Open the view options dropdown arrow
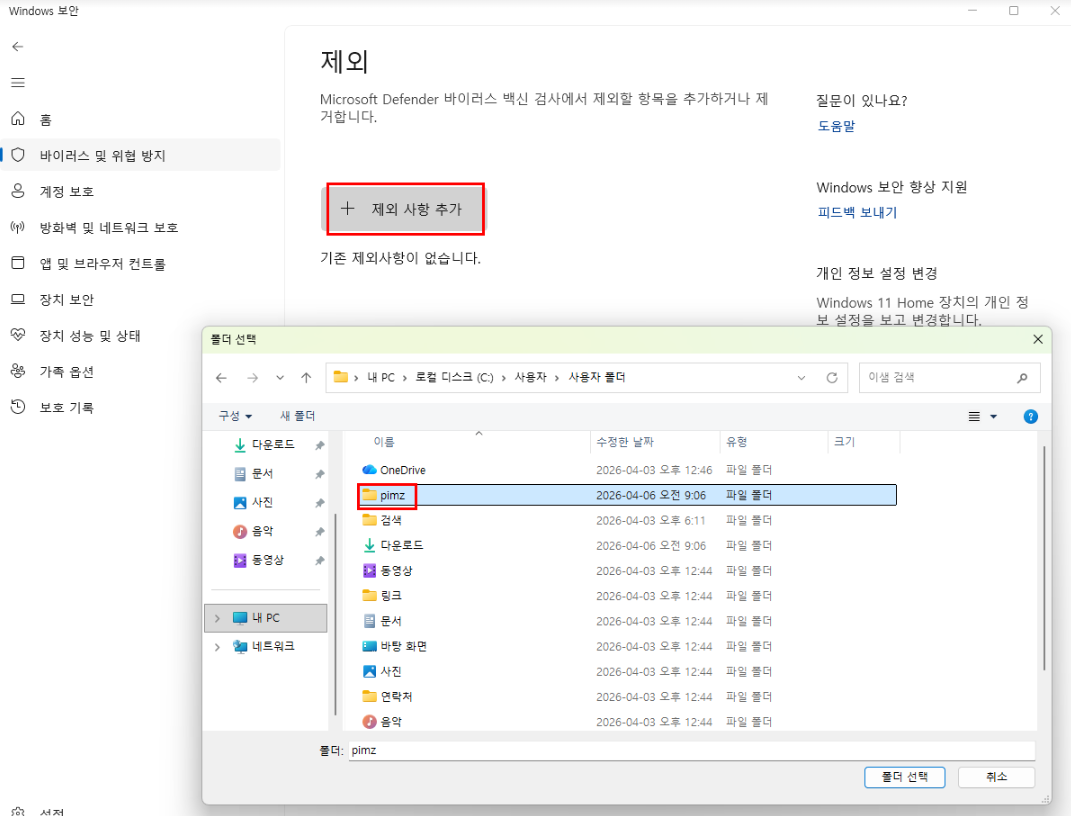Image resolution: width=1071 pixels, height=816 pixels. point(993,417)
